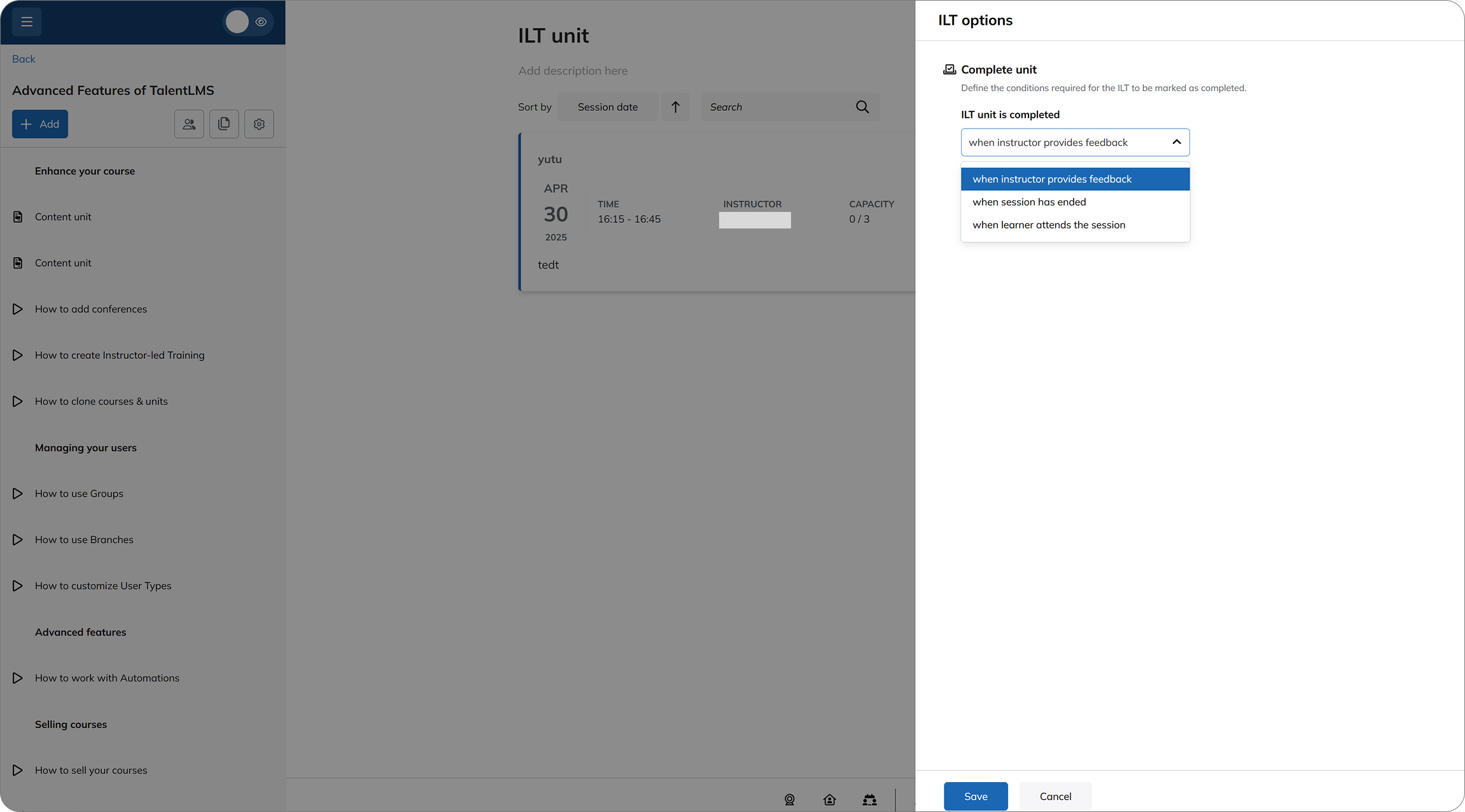
Task: Go back via the Back link
Action: pos(24,59)
